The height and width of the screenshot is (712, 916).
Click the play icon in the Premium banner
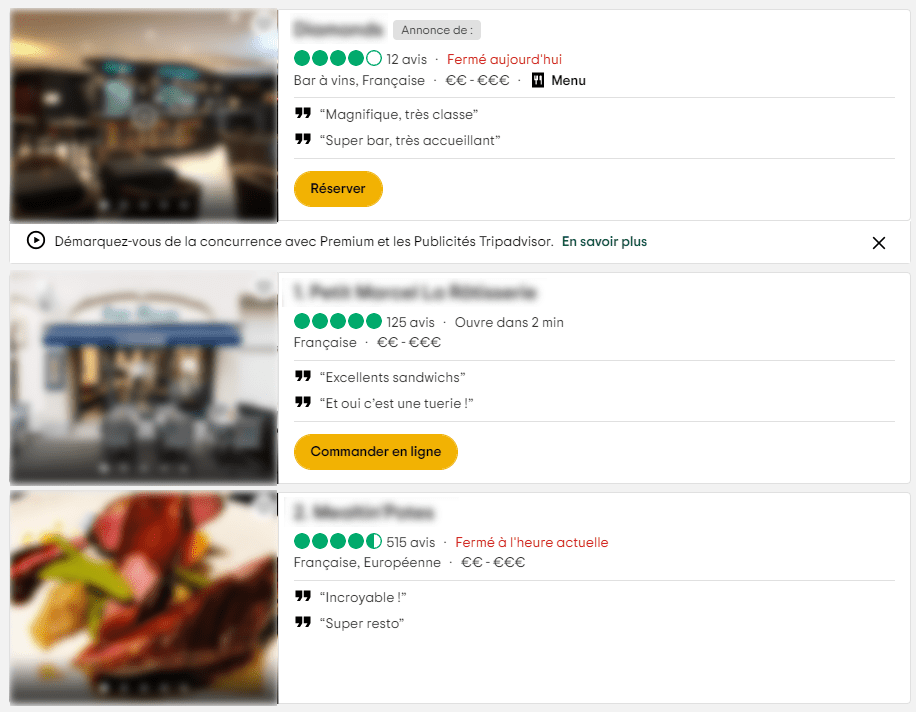click(x=36, y=241)
